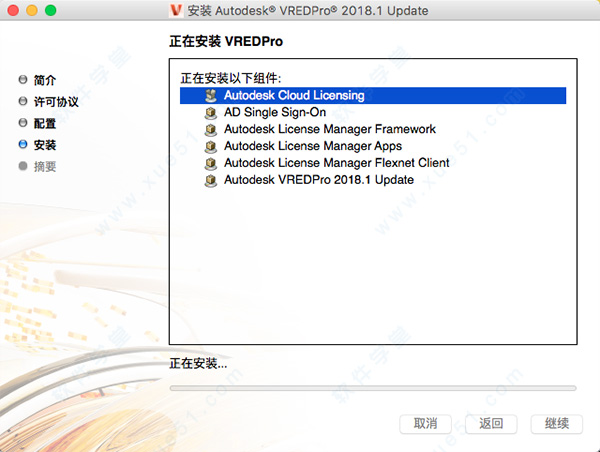The image size is (600, 452).
Task: Click the installation progress bar
Action: [373, 388]
